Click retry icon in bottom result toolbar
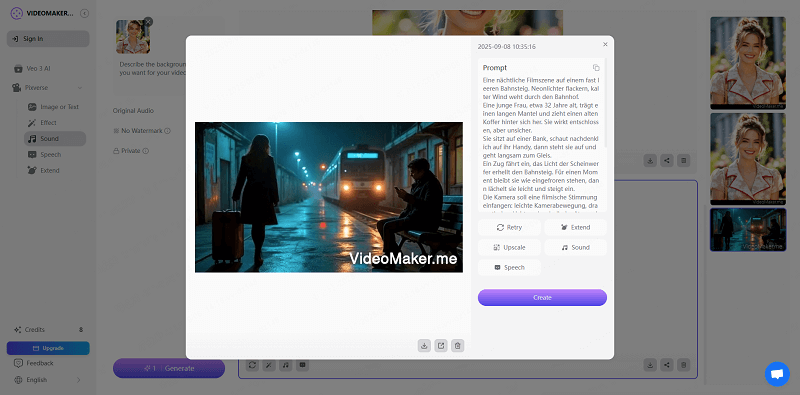Viewport: 800px width, 395px height. tap(252, 365)
